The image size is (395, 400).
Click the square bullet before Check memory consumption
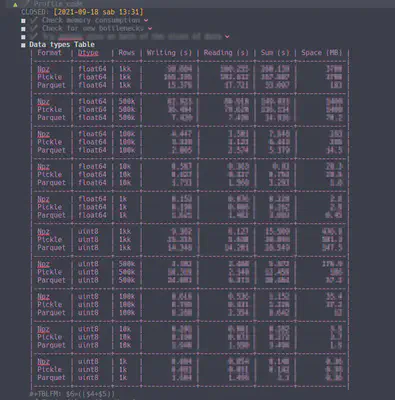point(23,21)
